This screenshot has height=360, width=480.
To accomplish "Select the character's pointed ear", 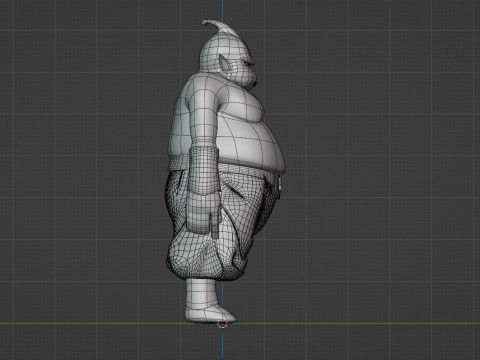I will [x=224, y=63].
